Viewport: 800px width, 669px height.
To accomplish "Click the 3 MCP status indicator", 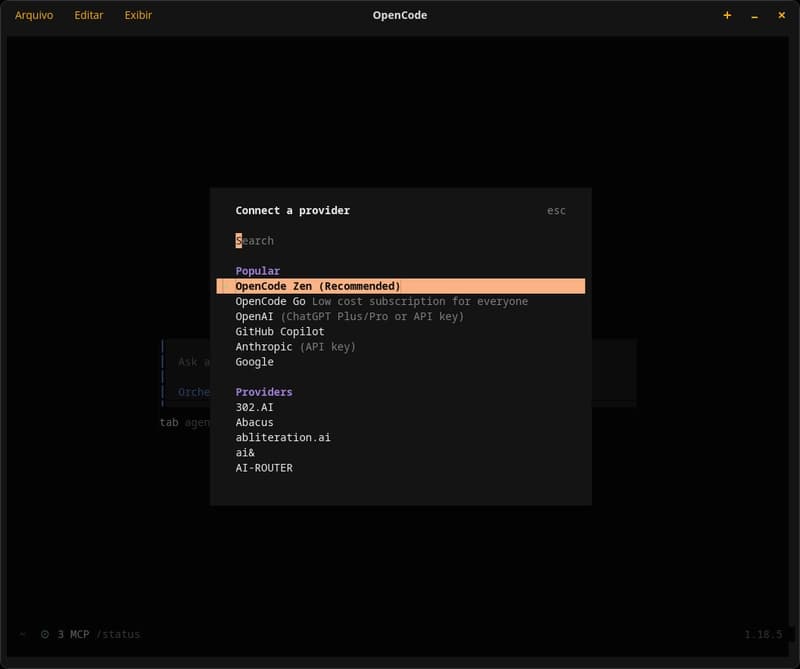I will point(65,634).
